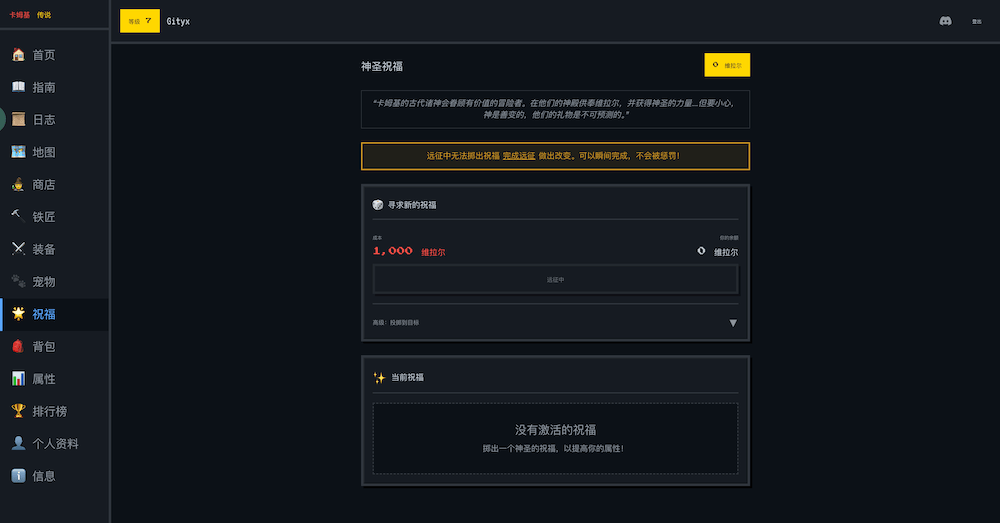Screen dimensions: 1000x523
Task: Open the 宠物 paw print icon
Action: tap(18, 281)
